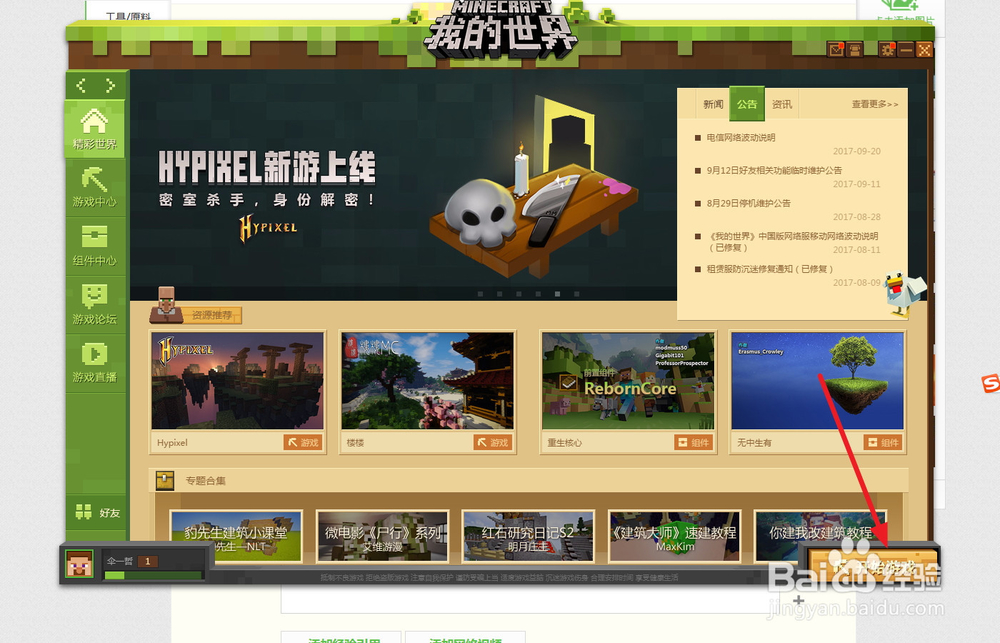Open the 9月12日好友相关功能临时维护公告 announcement
1000x643 pixels.
[x=774, y=170]
